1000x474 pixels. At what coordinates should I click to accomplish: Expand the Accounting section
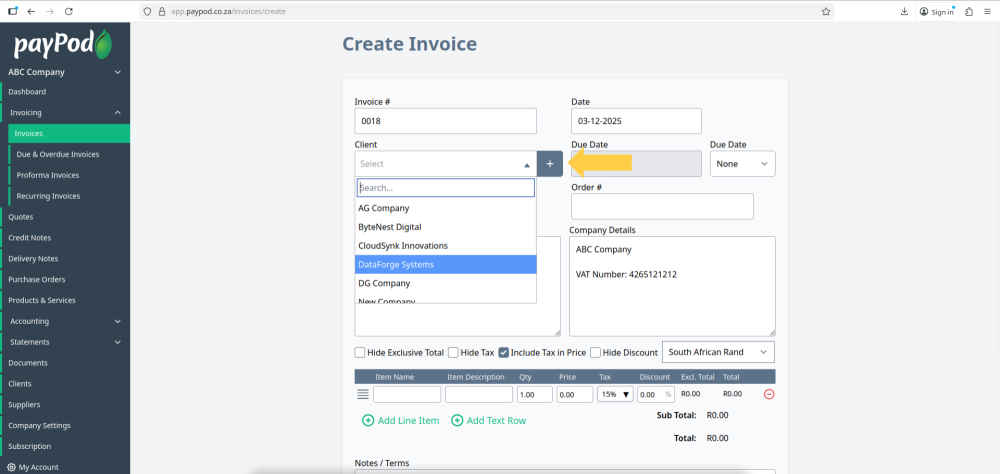(x=65, y=321)
